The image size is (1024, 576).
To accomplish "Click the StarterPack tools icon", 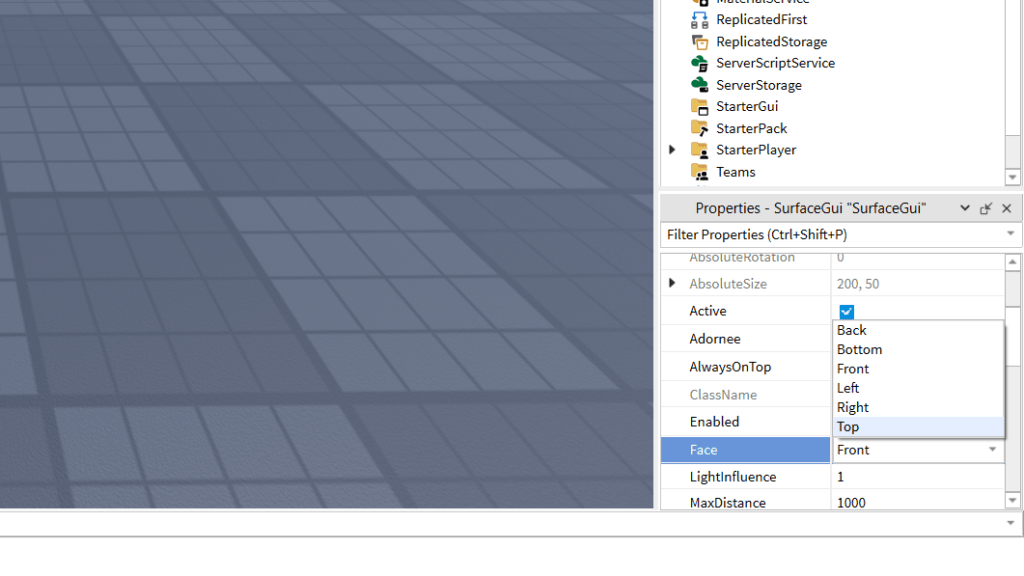I will [700, 128].
